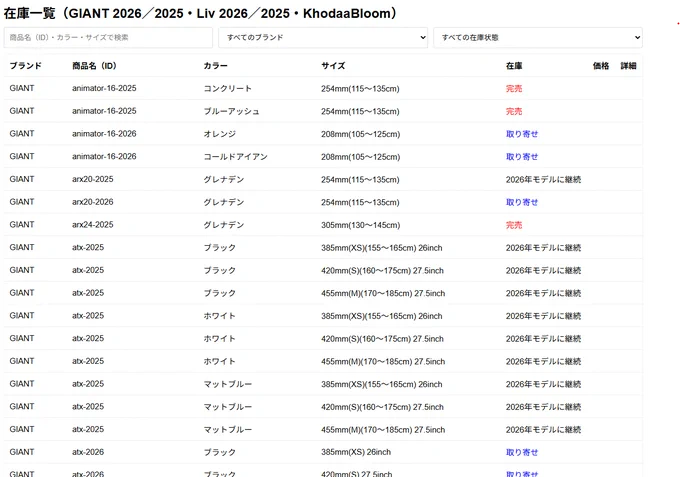
Task: Click the arx20-2025 product name
Action: (92, 179)
